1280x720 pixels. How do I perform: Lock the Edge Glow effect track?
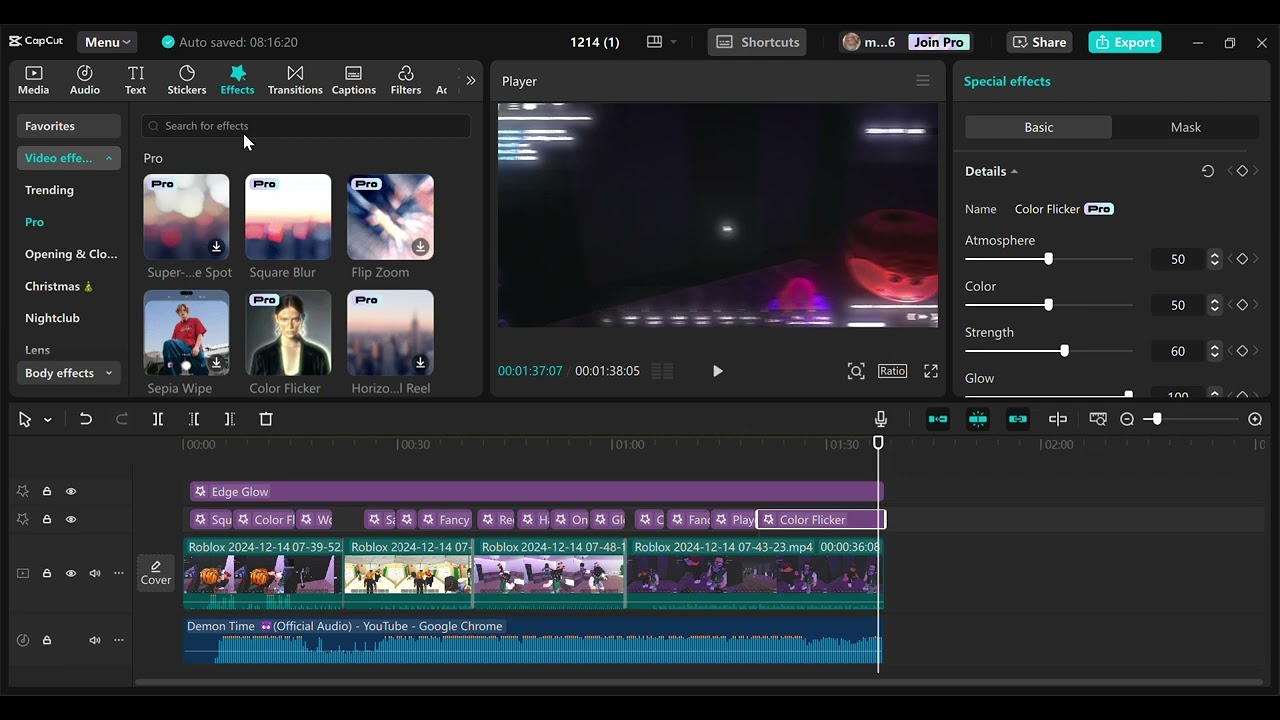coord(47,492)
